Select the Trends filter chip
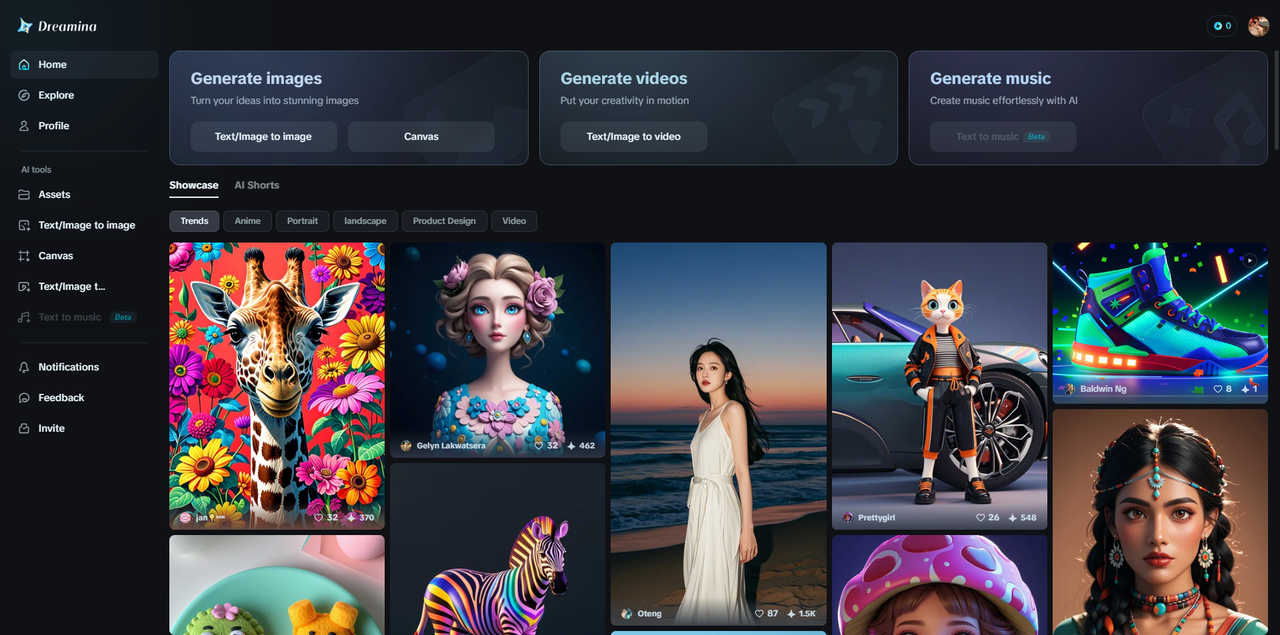 tap(194, 221)
